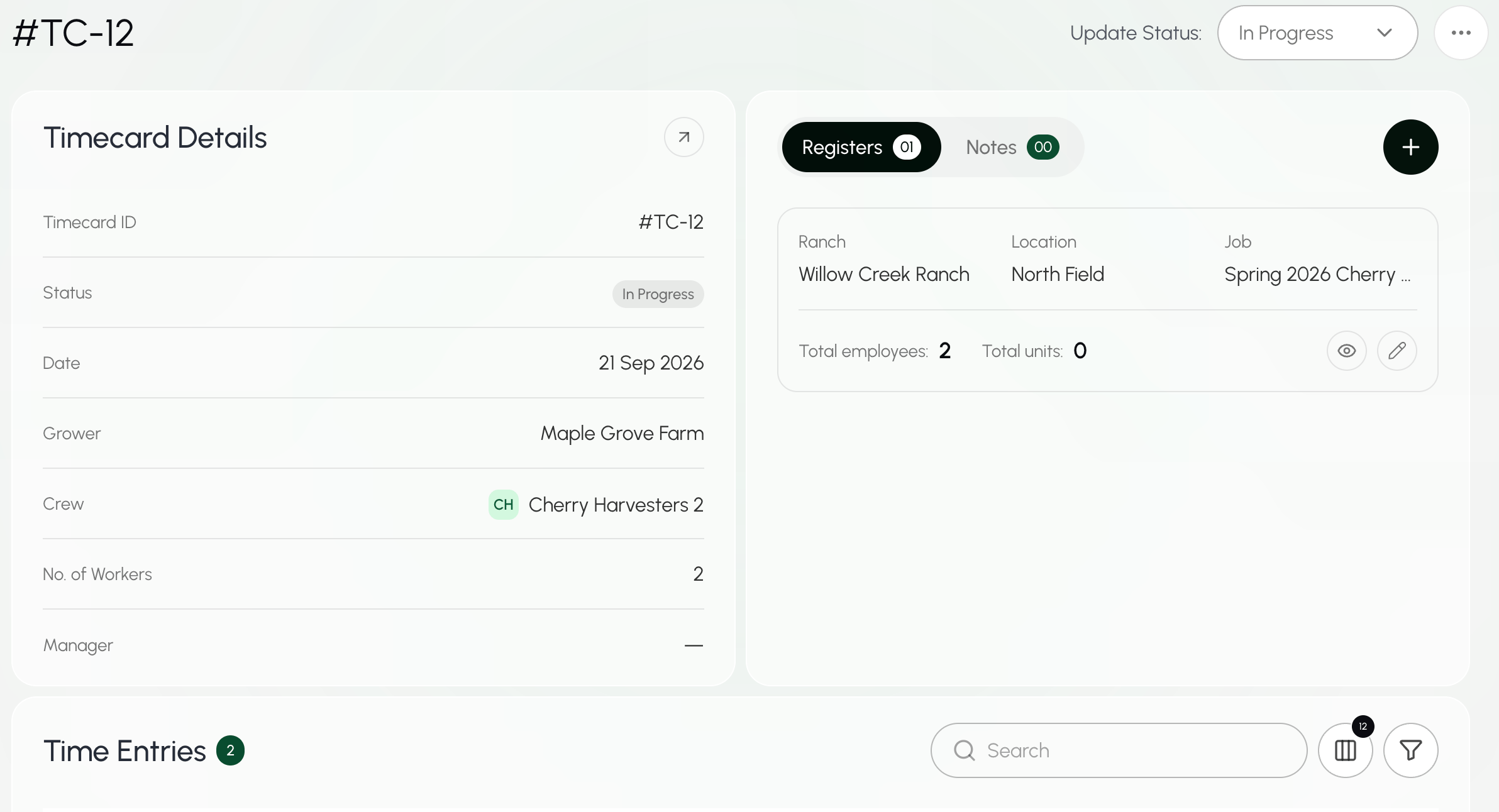Switch to the Registers tab
This screenshot has height=812, width=1499.
coord(861,147)
